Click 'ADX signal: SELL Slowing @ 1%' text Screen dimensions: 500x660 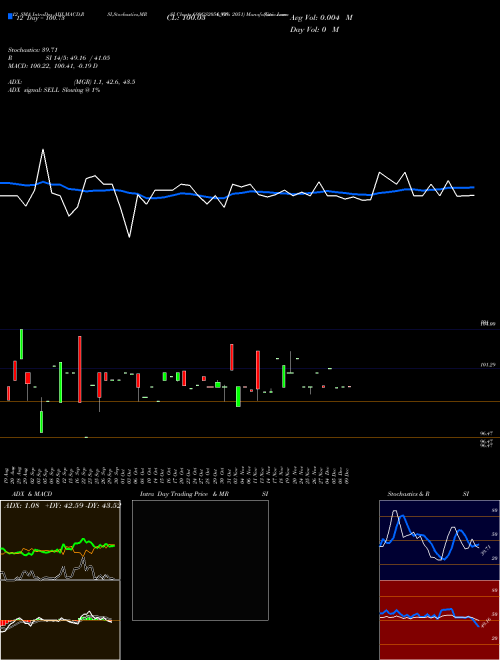click(x=54, y=90)
